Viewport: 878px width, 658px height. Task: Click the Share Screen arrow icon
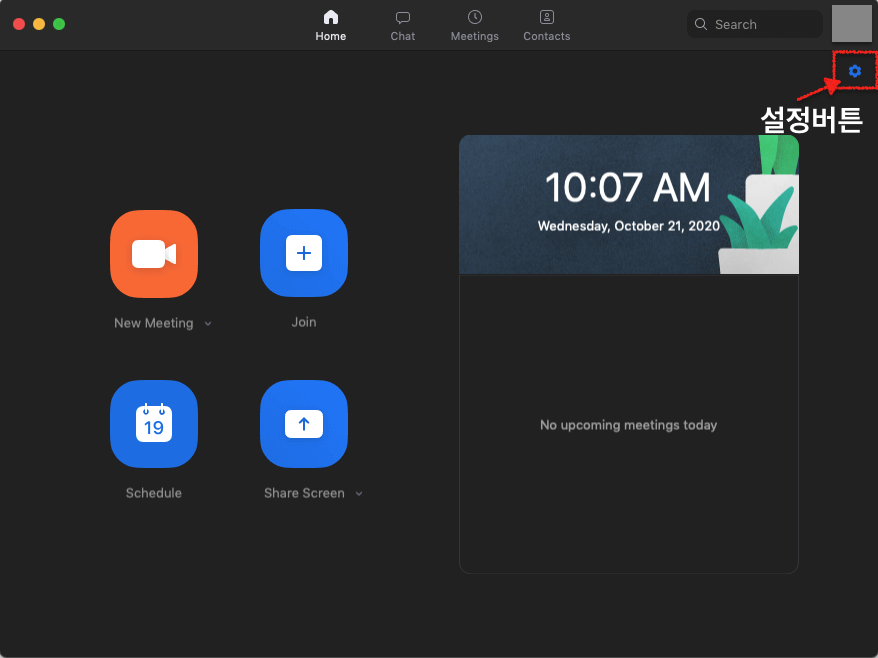click(x=304, y=424)
